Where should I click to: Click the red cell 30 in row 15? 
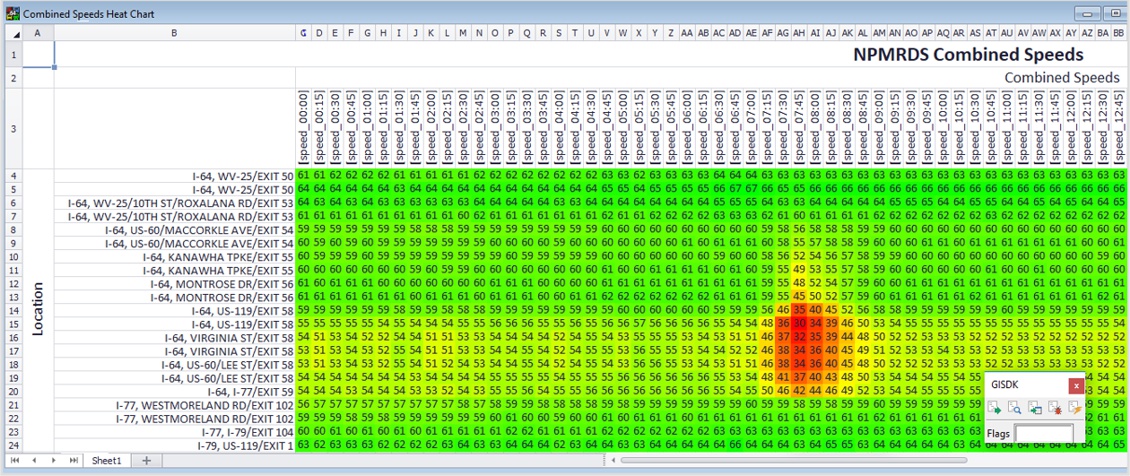pos(798,324)
